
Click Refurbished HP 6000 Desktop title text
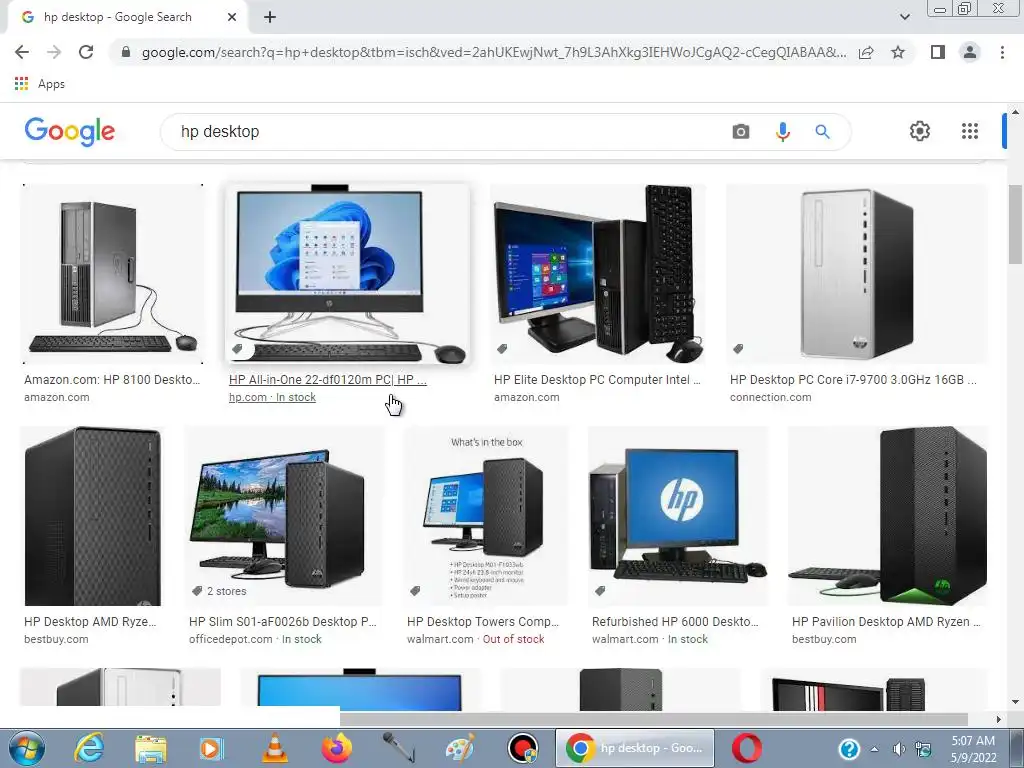pos(675,622)
